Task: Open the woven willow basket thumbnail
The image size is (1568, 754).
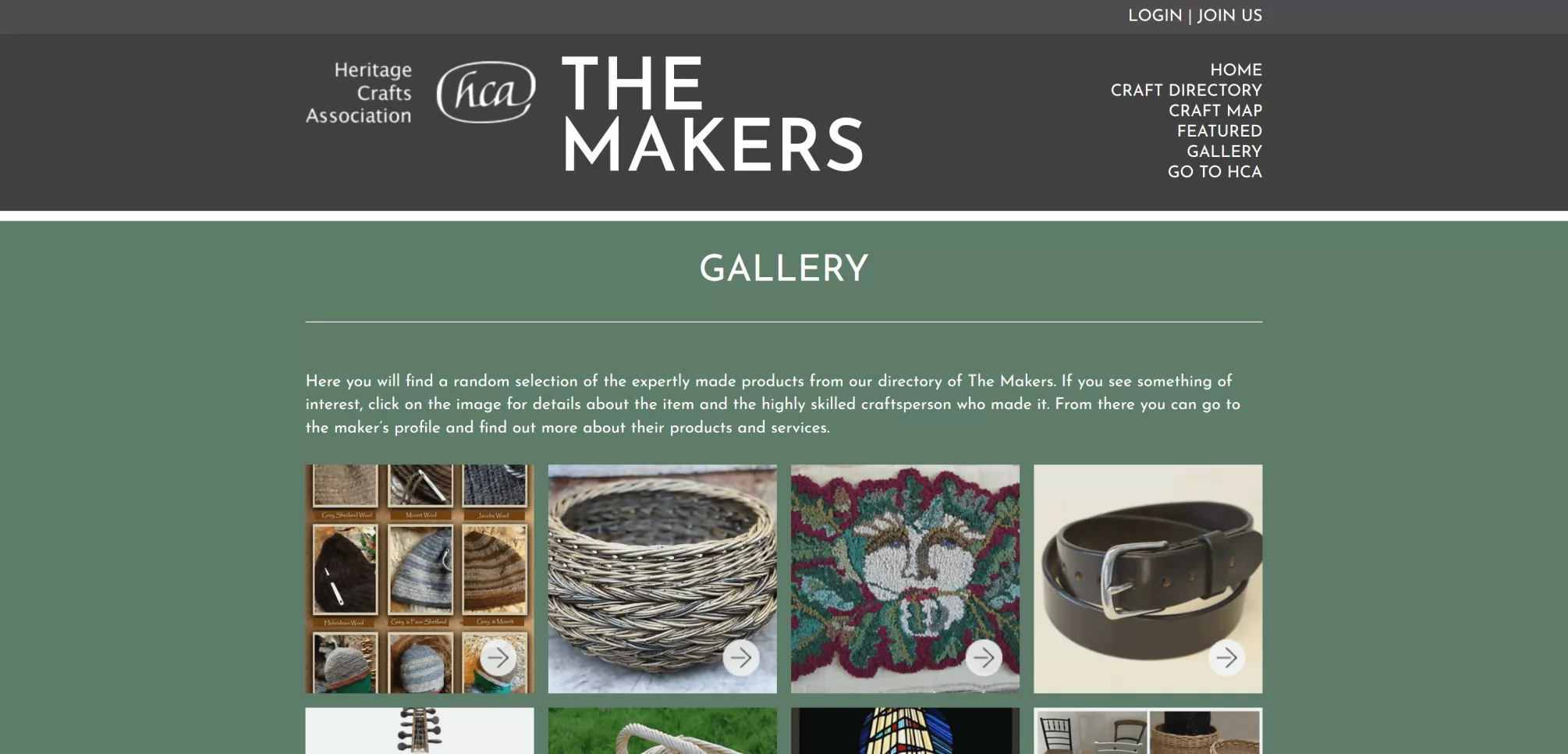Action: click(x=662, y=578)
